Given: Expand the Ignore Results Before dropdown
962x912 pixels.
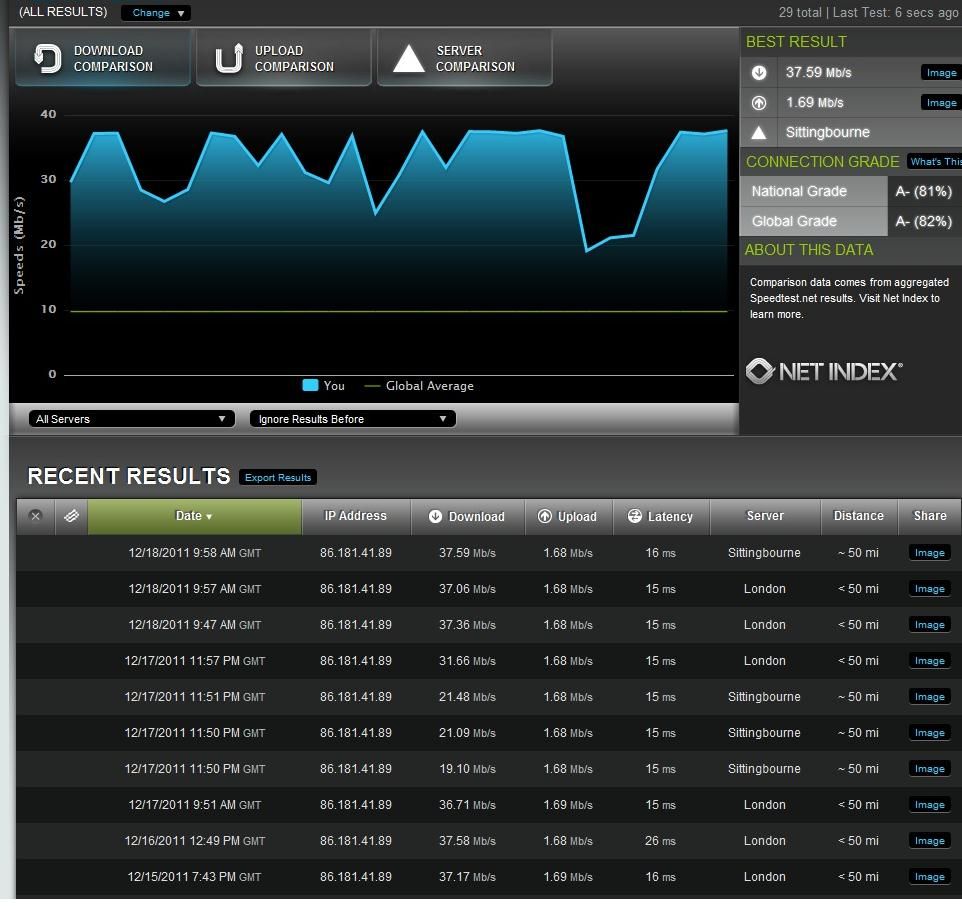Looking at the screenshot, I should point(352,419).
